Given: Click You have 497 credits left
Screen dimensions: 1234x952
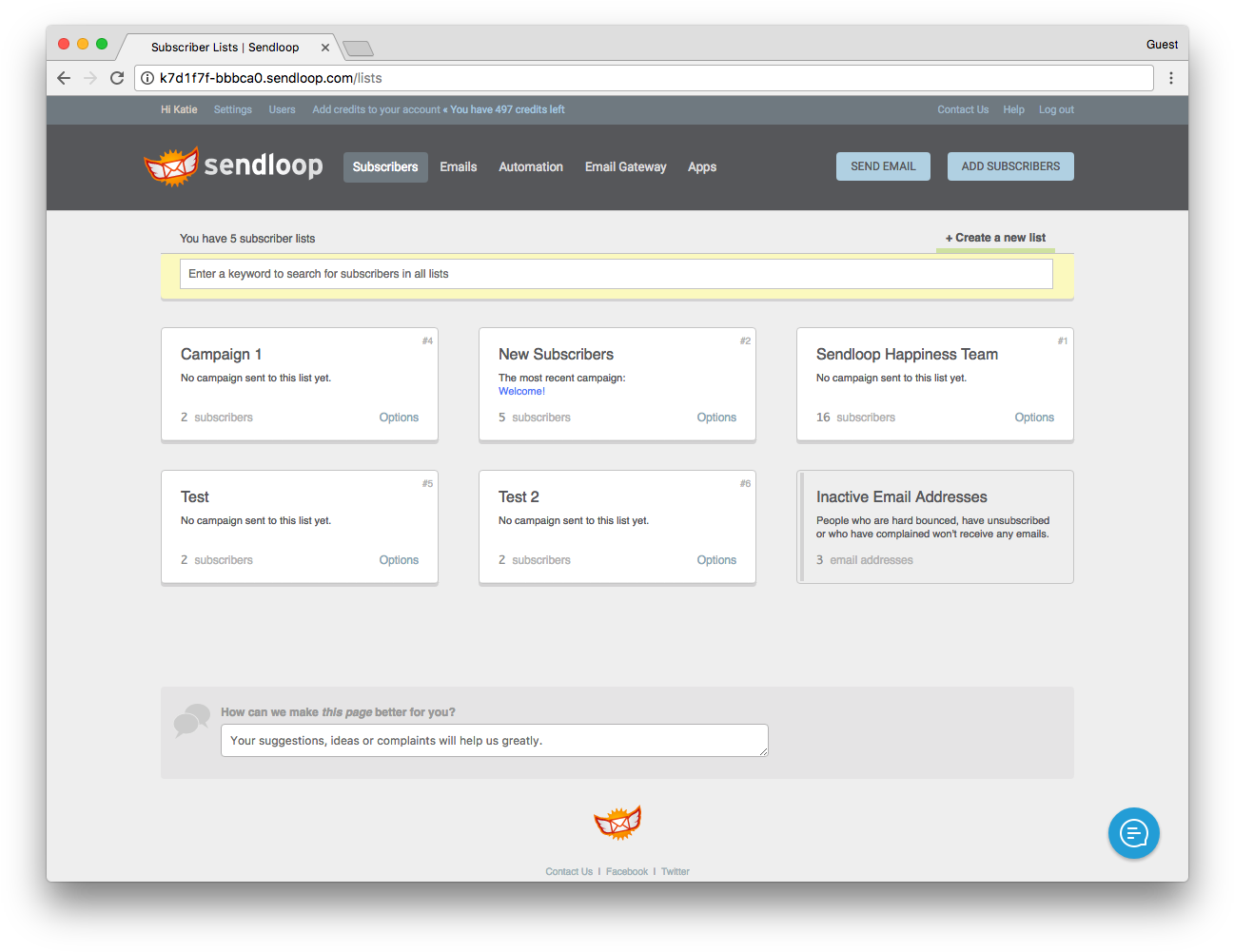Looking at the screenshot, I should pos(507,109).
